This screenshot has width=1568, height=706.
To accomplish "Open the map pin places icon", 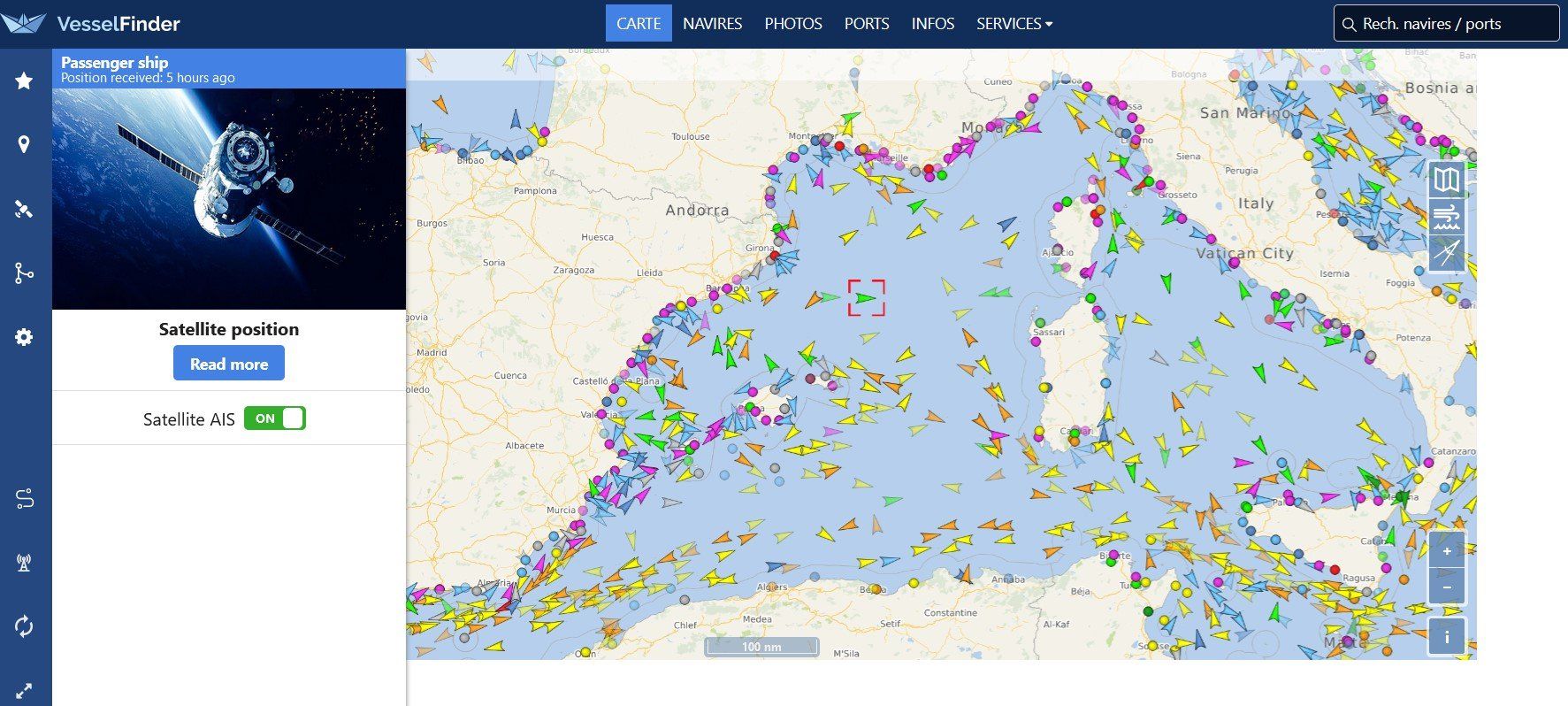I will pyautogui.click(x=24, y=145).
